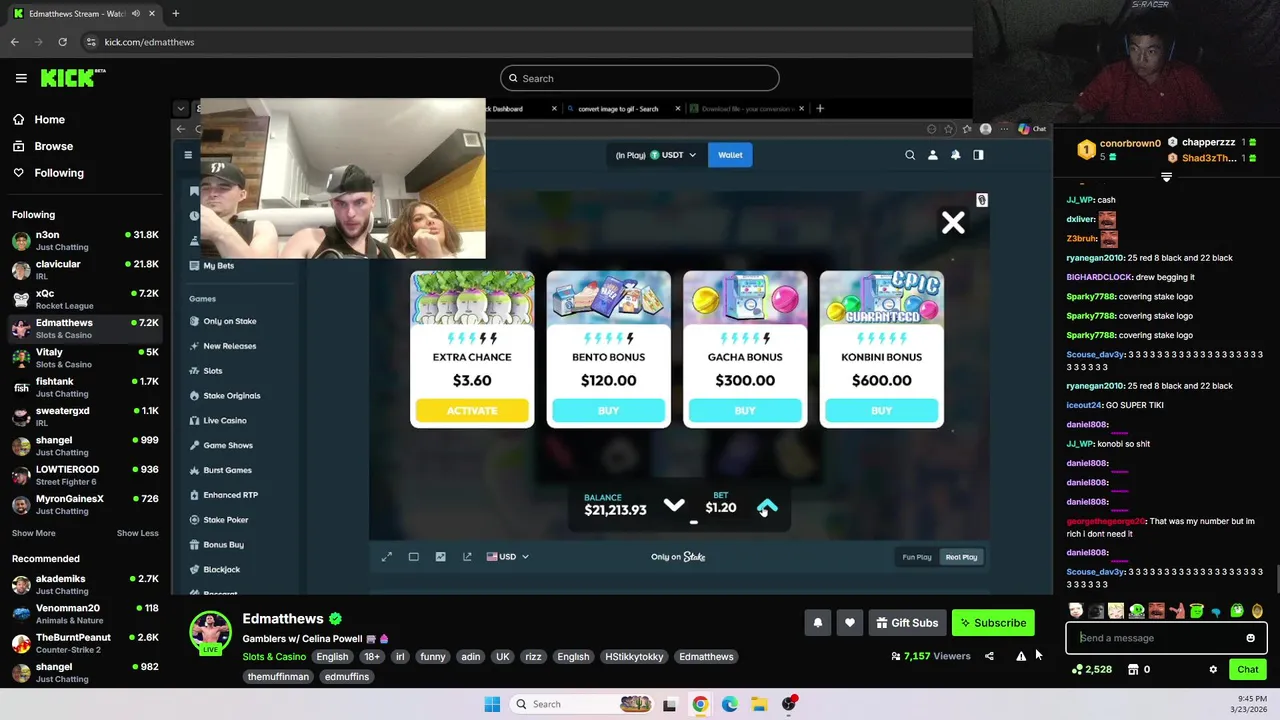Open game in popout icon
Image resolution: width=1280 pixels, height=720 pixels.
(x=467, y=557)
